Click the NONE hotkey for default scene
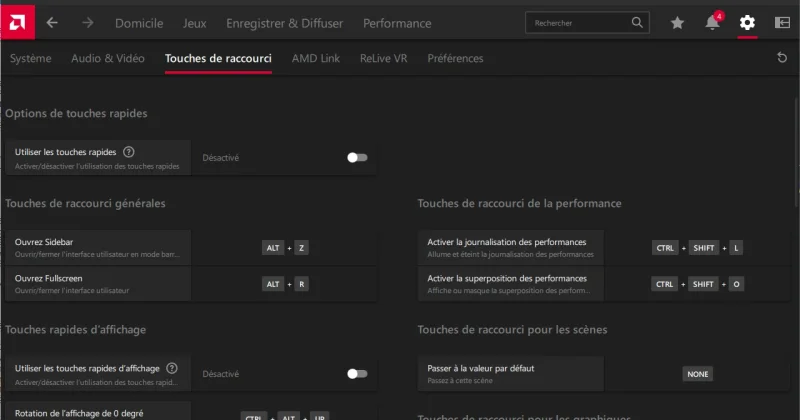800x420 pixels. point(697,374)
